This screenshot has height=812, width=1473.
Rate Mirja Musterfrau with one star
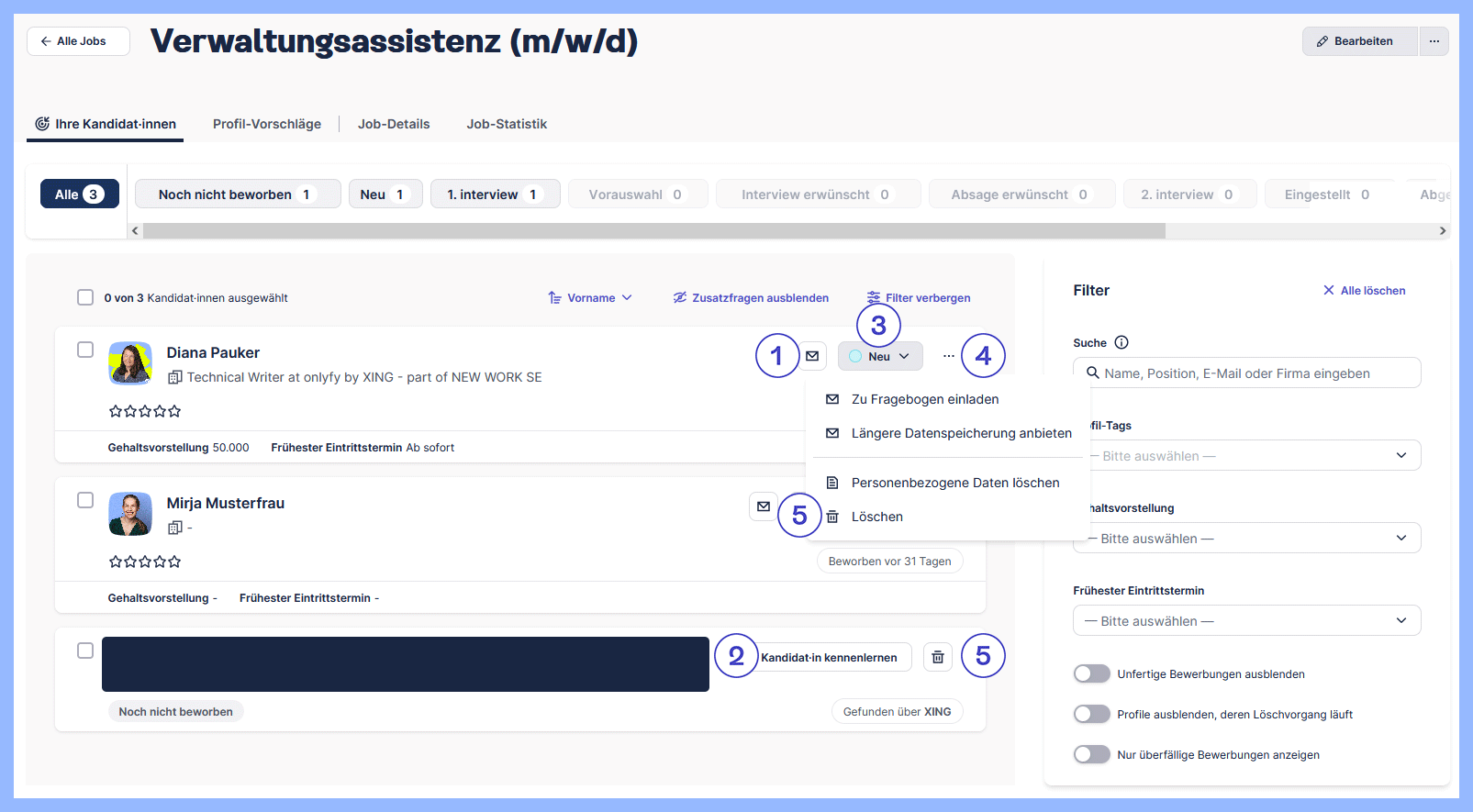click(x=116, y=562)
